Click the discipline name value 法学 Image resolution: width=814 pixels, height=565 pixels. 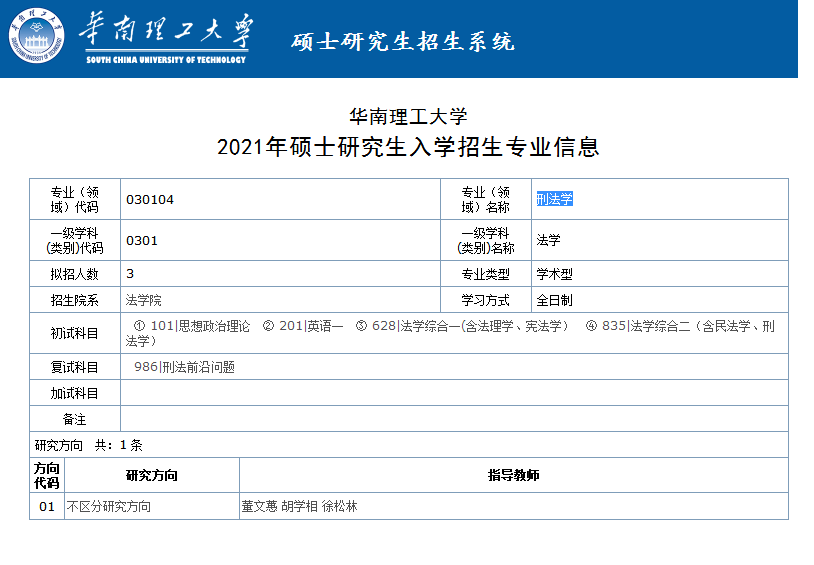tap(549, 240)
